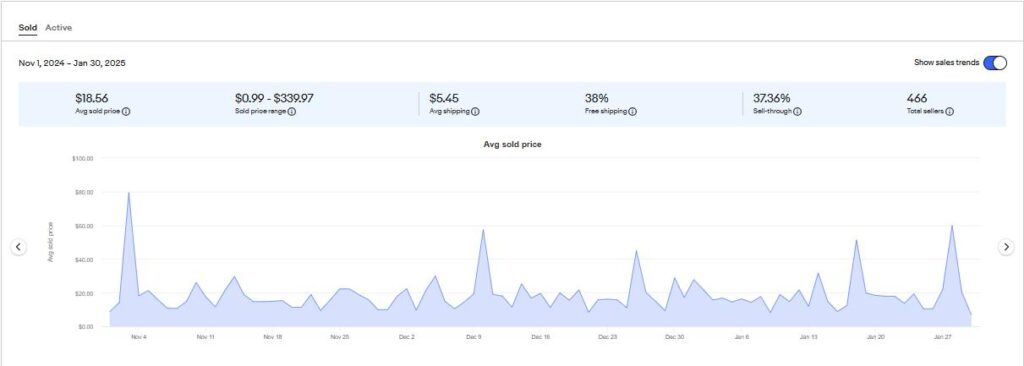Click the $100.00 y-axis label
The height and width of the screenshot is (366, 1024).
tap(83, 159)
